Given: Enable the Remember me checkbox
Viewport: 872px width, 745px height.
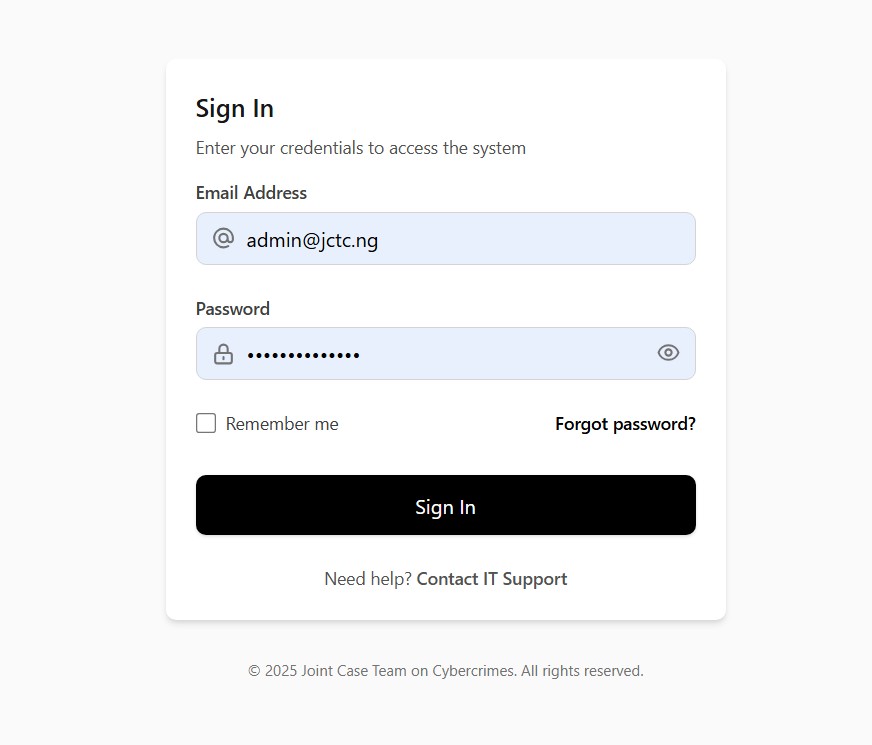Looking at the screenshot, I should click(x=206, y=423).
